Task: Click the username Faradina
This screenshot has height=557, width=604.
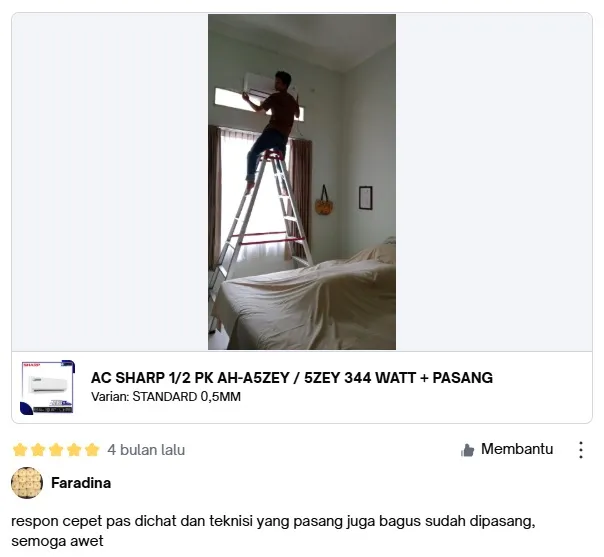Action: tap(81, 483)
